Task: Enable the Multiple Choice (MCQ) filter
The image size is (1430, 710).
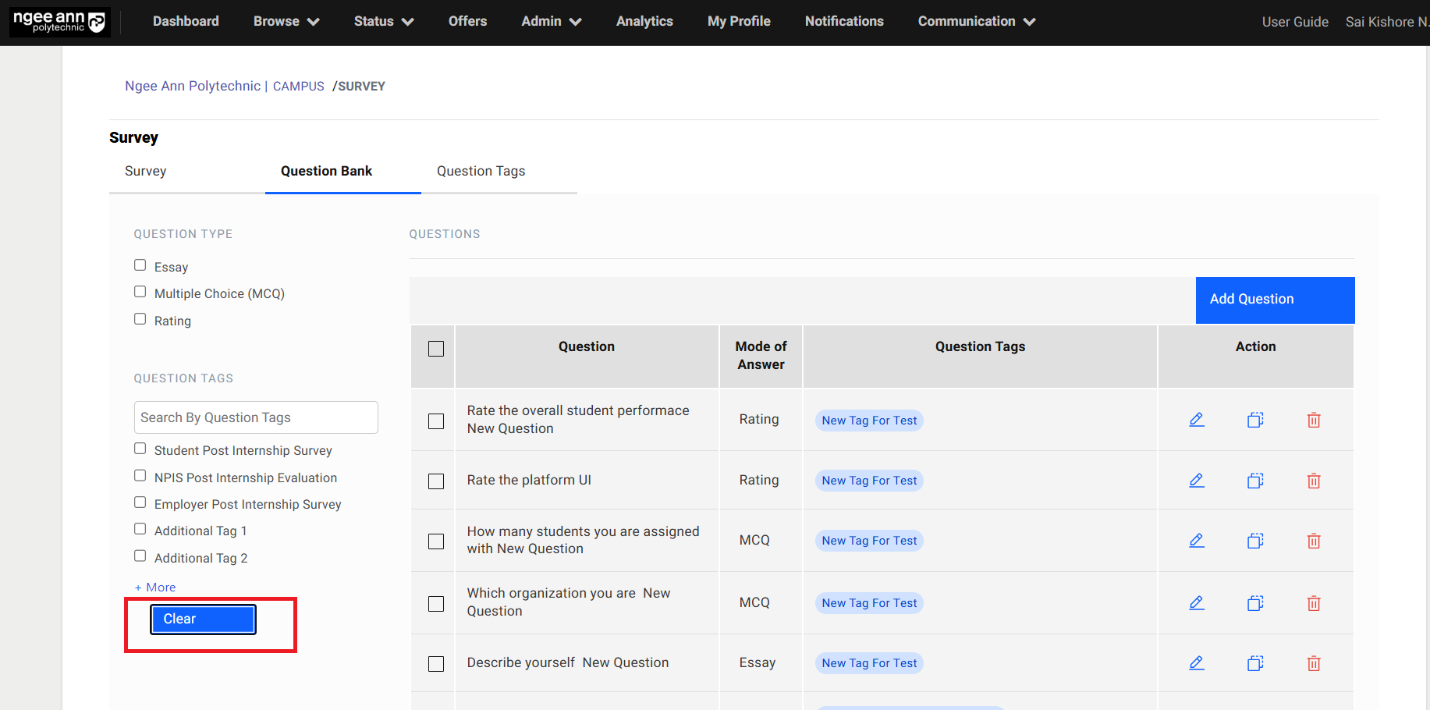Action: [140, 292]
